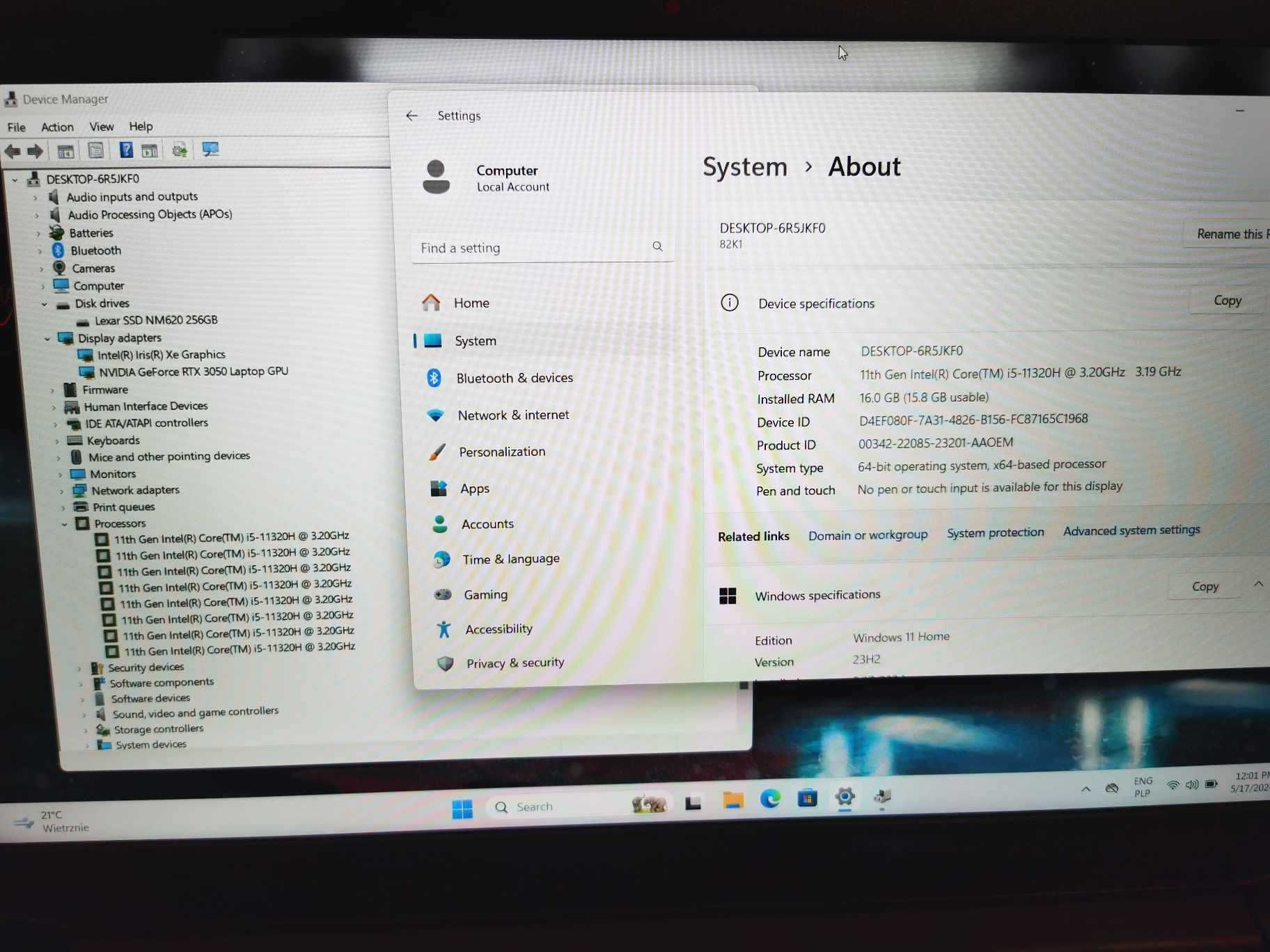1270x952 pixels.
Task: Collapse the DESKTOP-6R5JKF0 root tree node
Action: tap(15, 180)
